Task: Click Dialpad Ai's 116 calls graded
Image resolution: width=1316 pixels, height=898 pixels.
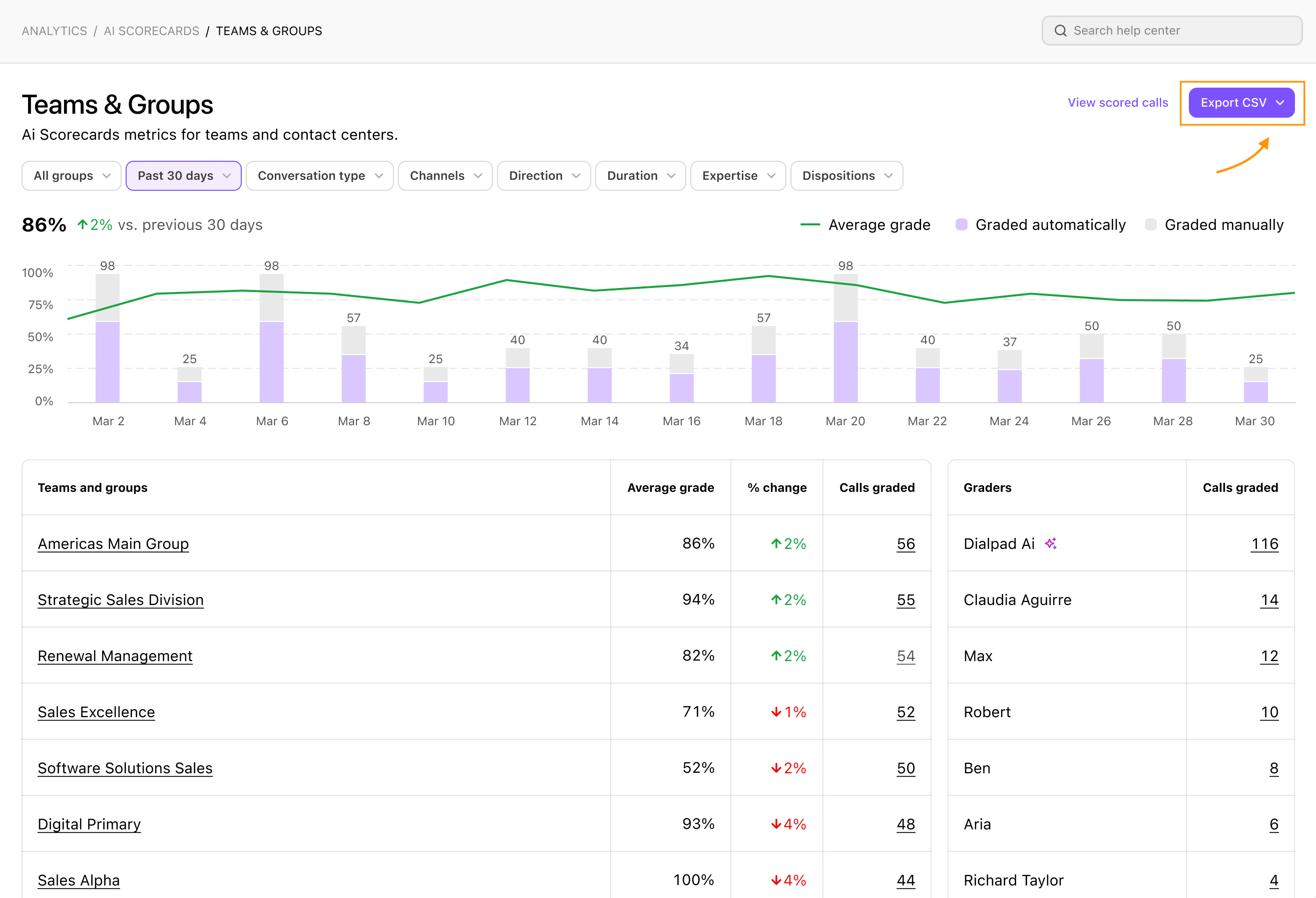Action: pyautogui.click(x=1264, y=543)
